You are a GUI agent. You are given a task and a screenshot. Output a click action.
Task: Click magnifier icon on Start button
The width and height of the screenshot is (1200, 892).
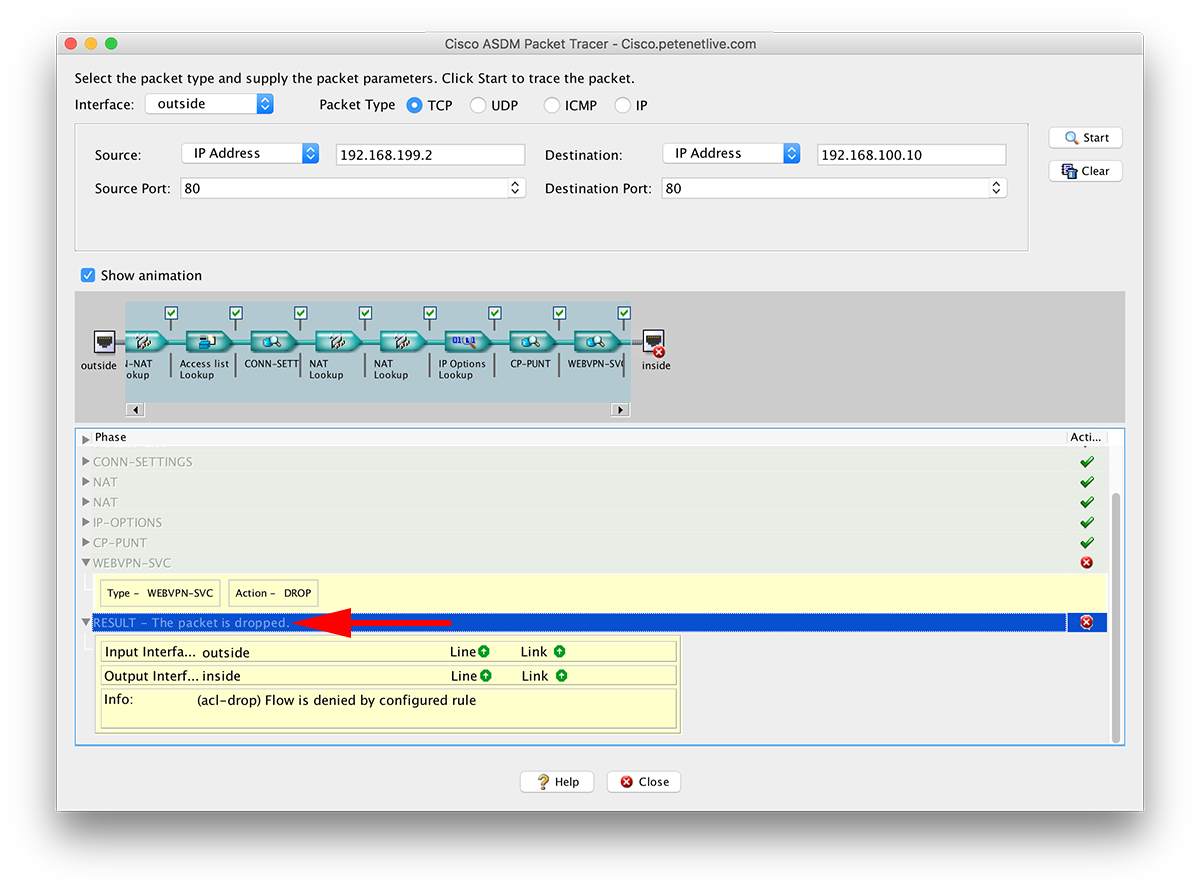click(1071, 138)
